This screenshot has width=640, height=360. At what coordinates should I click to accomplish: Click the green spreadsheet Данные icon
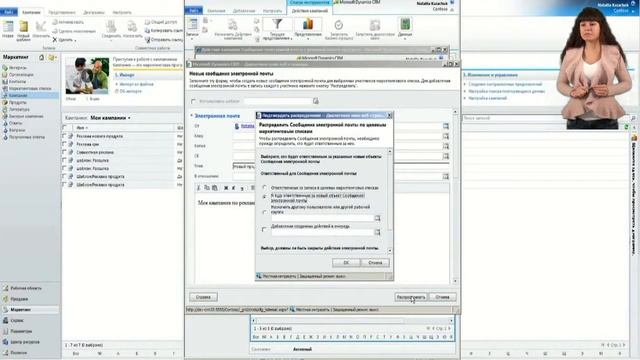405,24
